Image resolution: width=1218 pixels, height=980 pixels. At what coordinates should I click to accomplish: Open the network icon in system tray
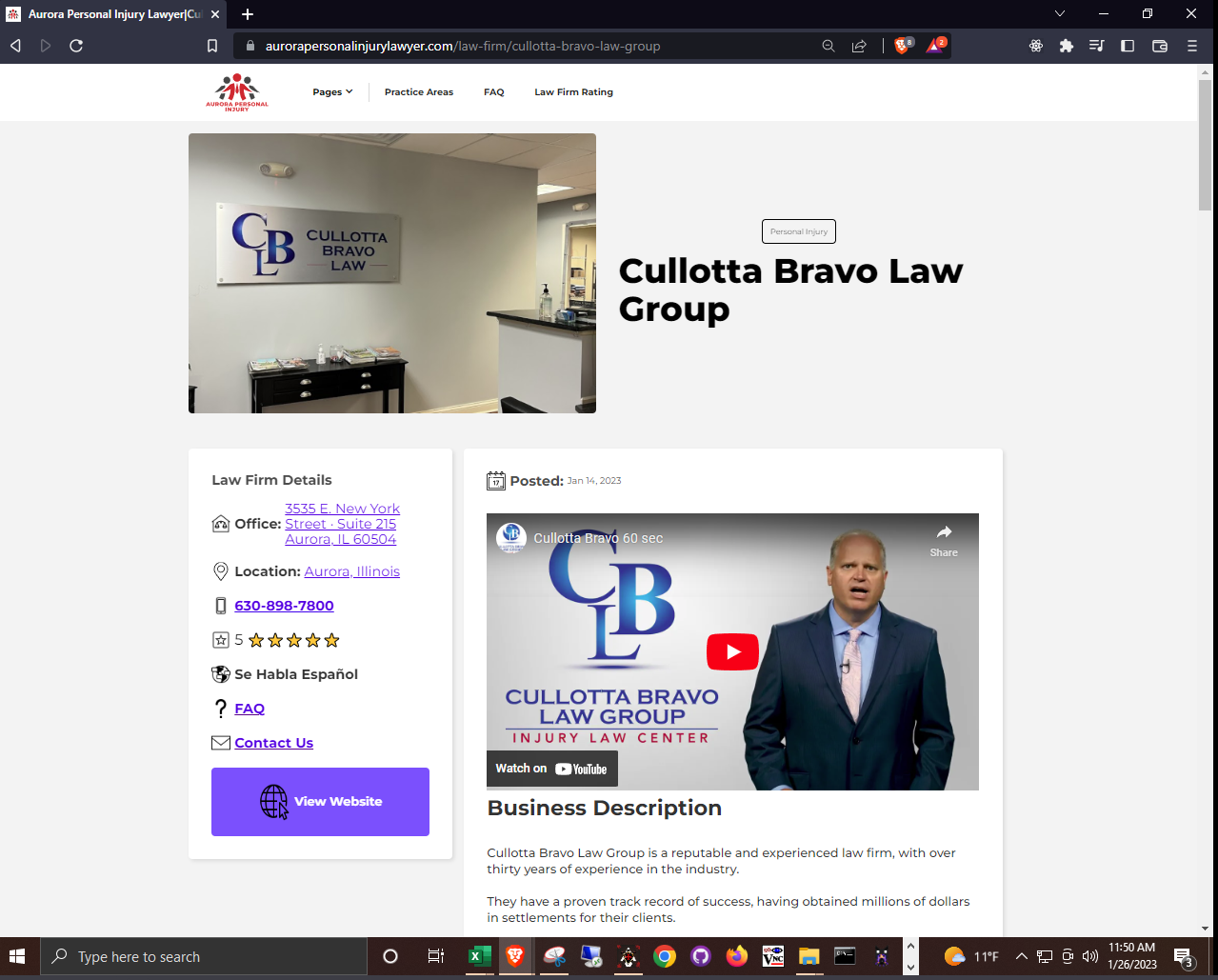(1045, 956)
